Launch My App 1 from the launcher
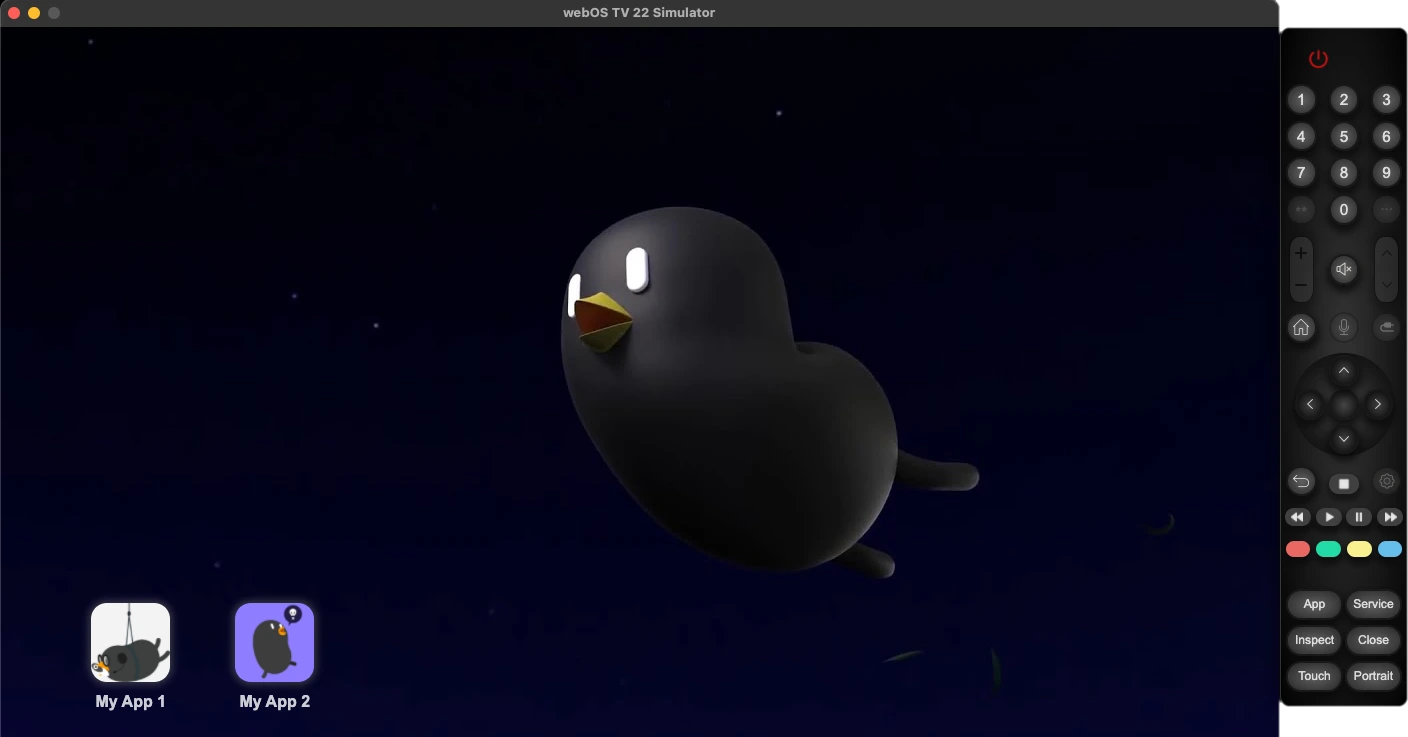The height and width of the screenshot is (737, 1408). [x=130, y=642]
